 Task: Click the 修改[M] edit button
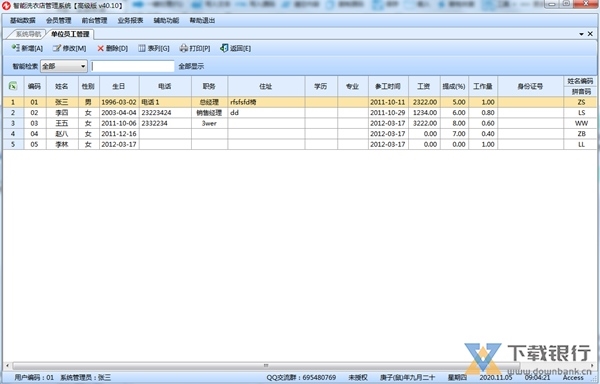click(x=69, y=48)
